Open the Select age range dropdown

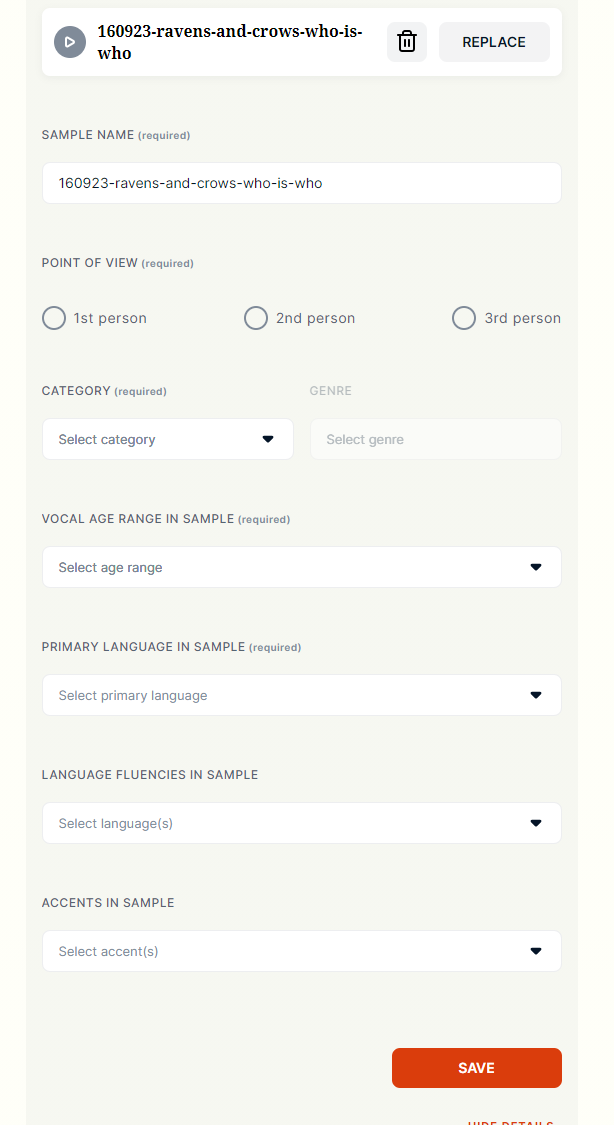(x=302, y=568)
